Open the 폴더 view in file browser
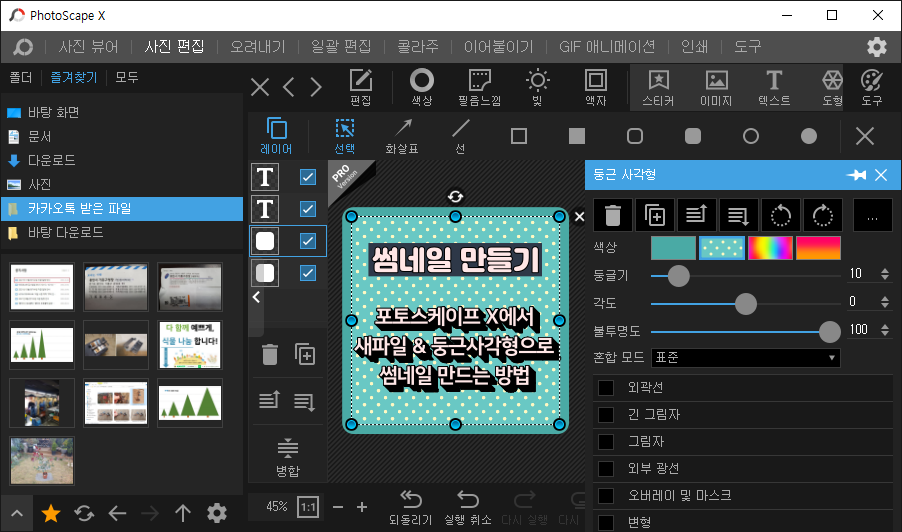 pos(21,77)
